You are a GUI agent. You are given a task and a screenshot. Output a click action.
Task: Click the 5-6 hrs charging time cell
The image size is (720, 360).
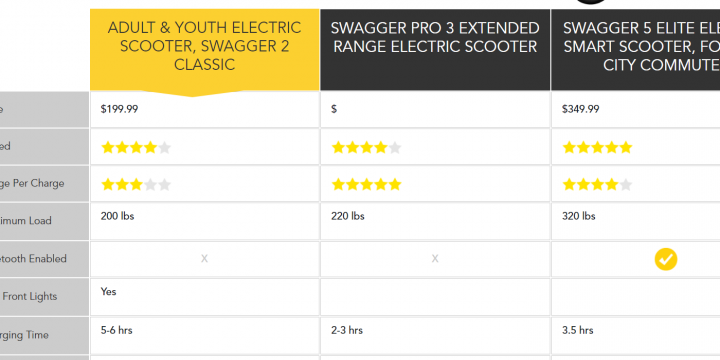point(205,335)
